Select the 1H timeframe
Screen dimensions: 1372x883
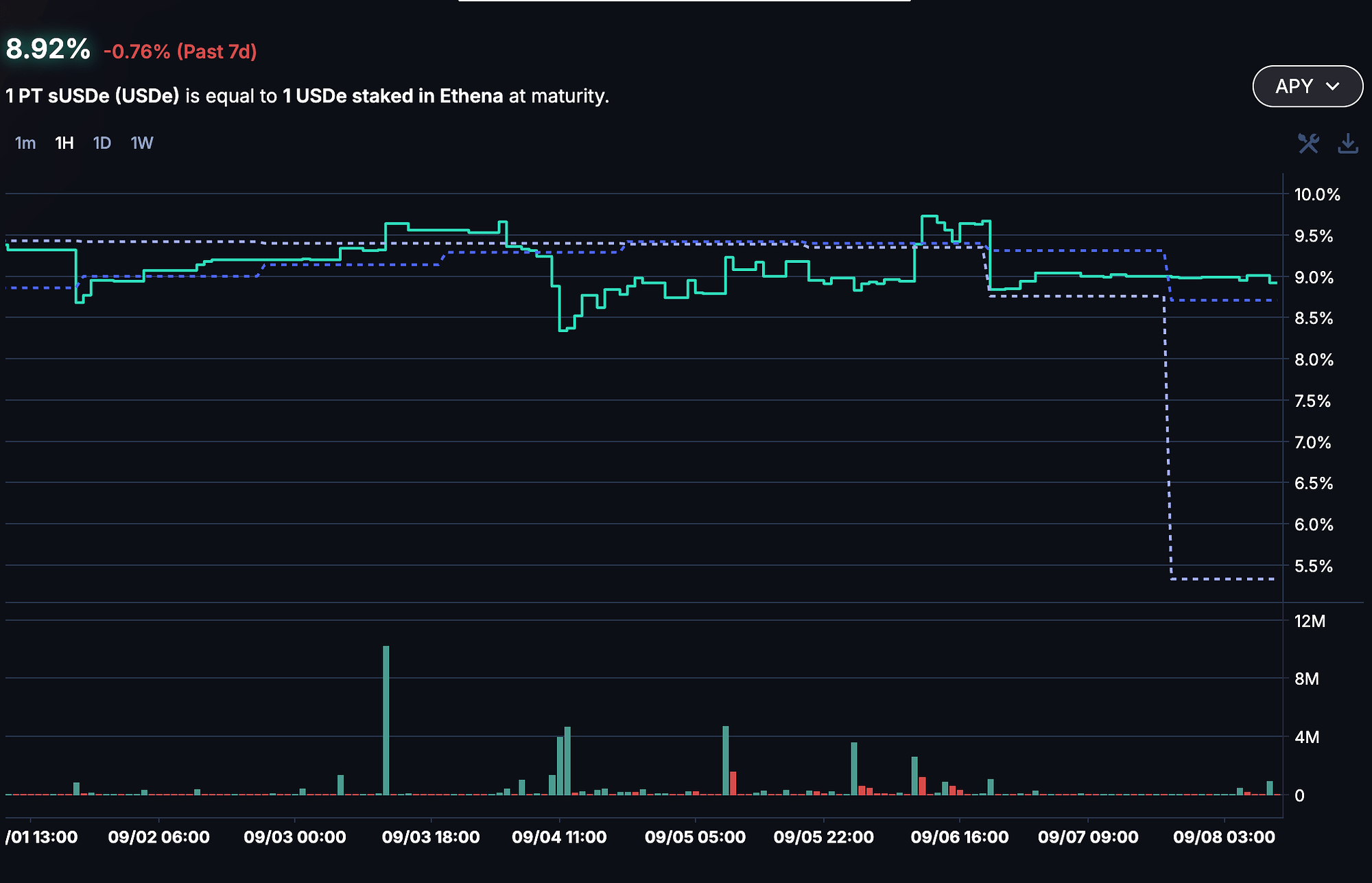point(64,143)
